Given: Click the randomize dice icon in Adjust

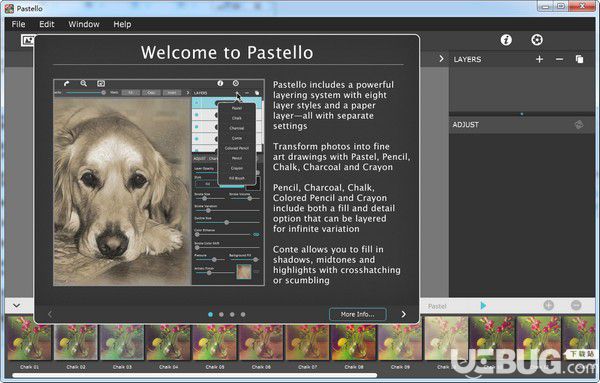Looking at the screenshot, I should tap(579, 125).
